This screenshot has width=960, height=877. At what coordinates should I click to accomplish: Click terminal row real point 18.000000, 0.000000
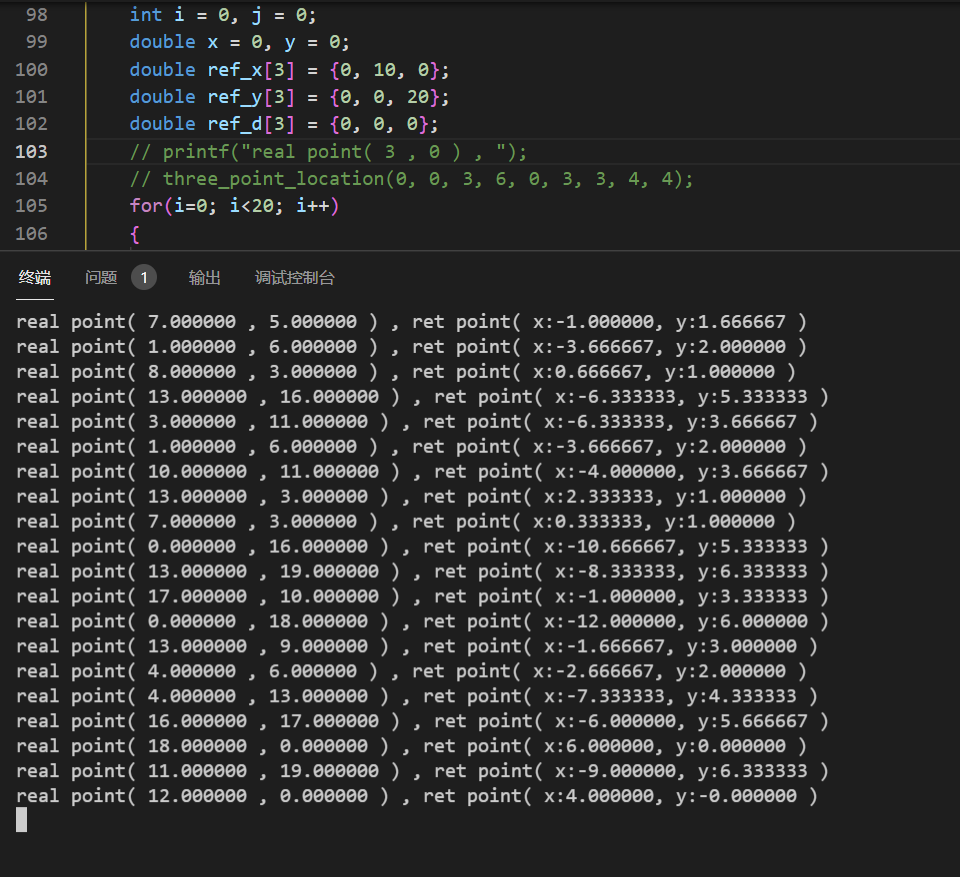411,747
